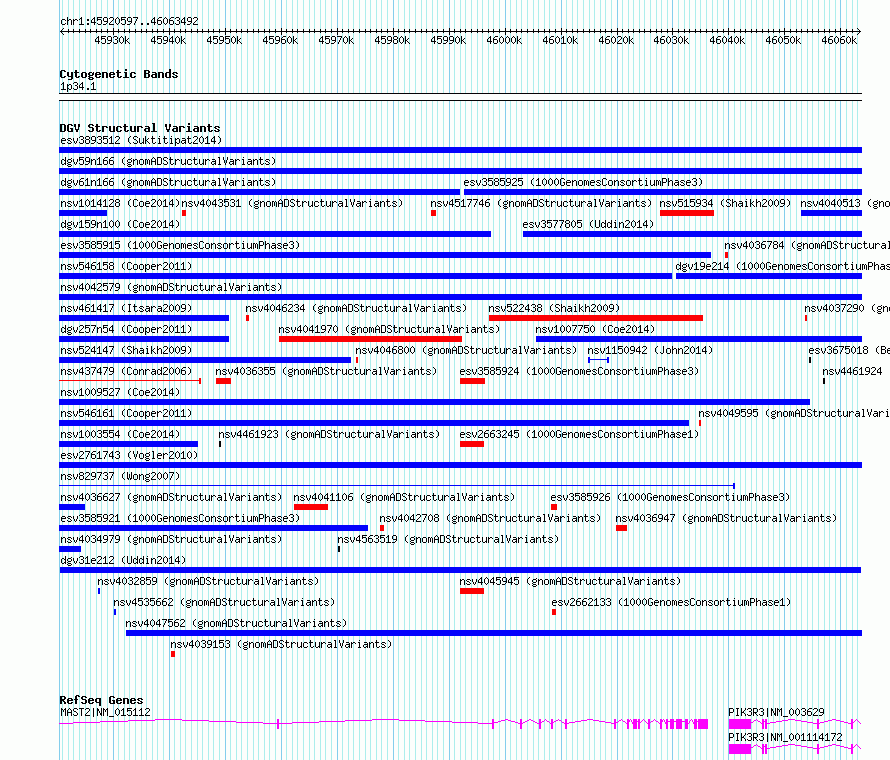
Task: Select the dgv59n166 gnomAD variant label
Action: (x=168, y=161)
